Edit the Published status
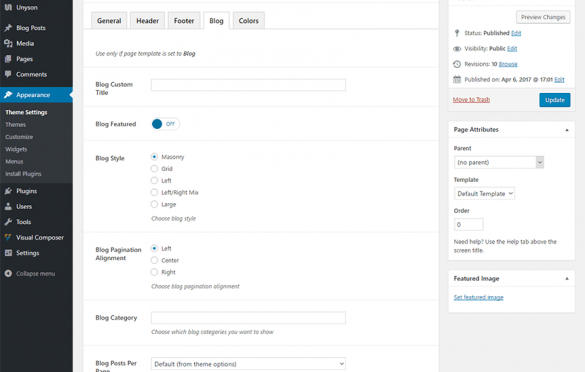 pos(516,33)
